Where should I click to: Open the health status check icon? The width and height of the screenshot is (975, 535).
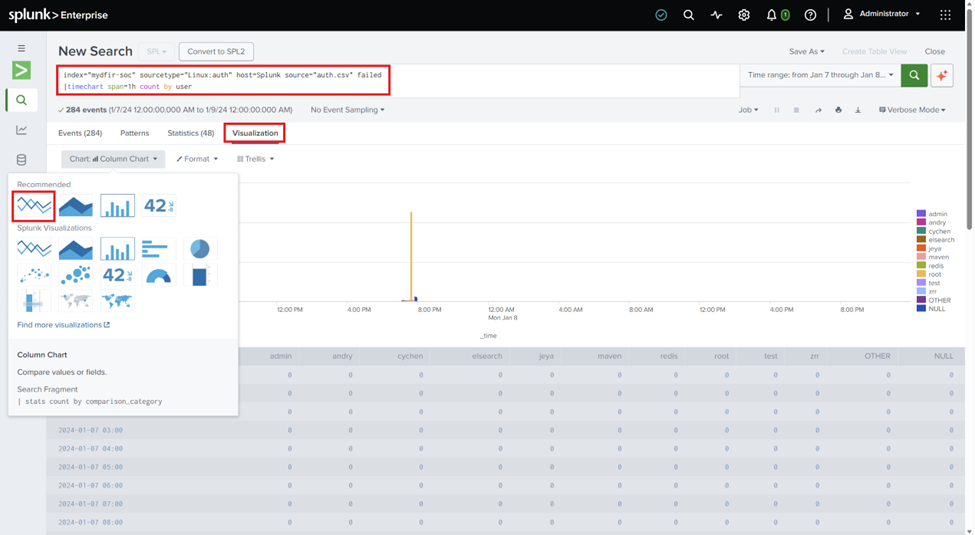click(661, 15)
